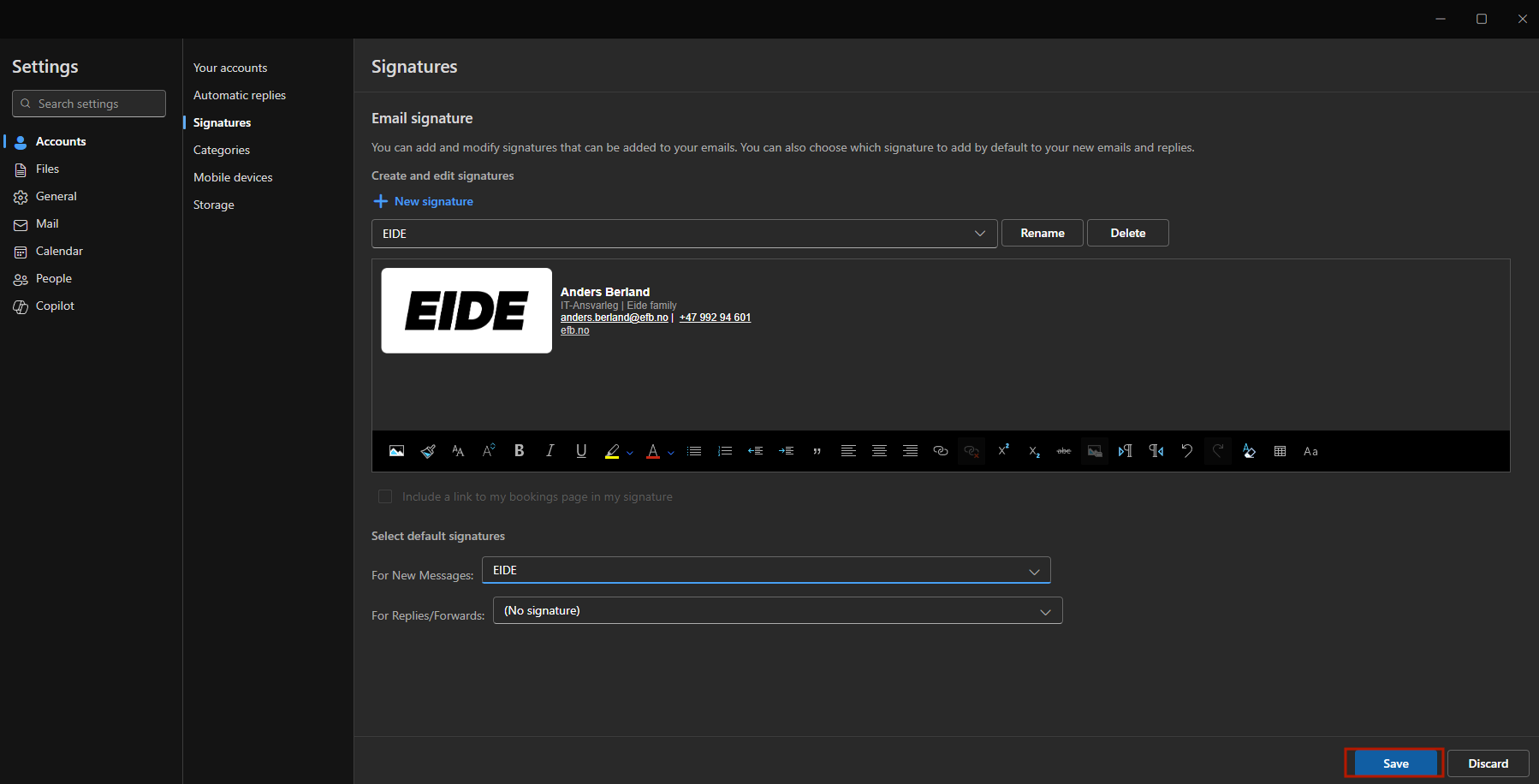Open change case option
Image resolution: width=1539 pixels, height=784 pixels.
click(1310, 451)
